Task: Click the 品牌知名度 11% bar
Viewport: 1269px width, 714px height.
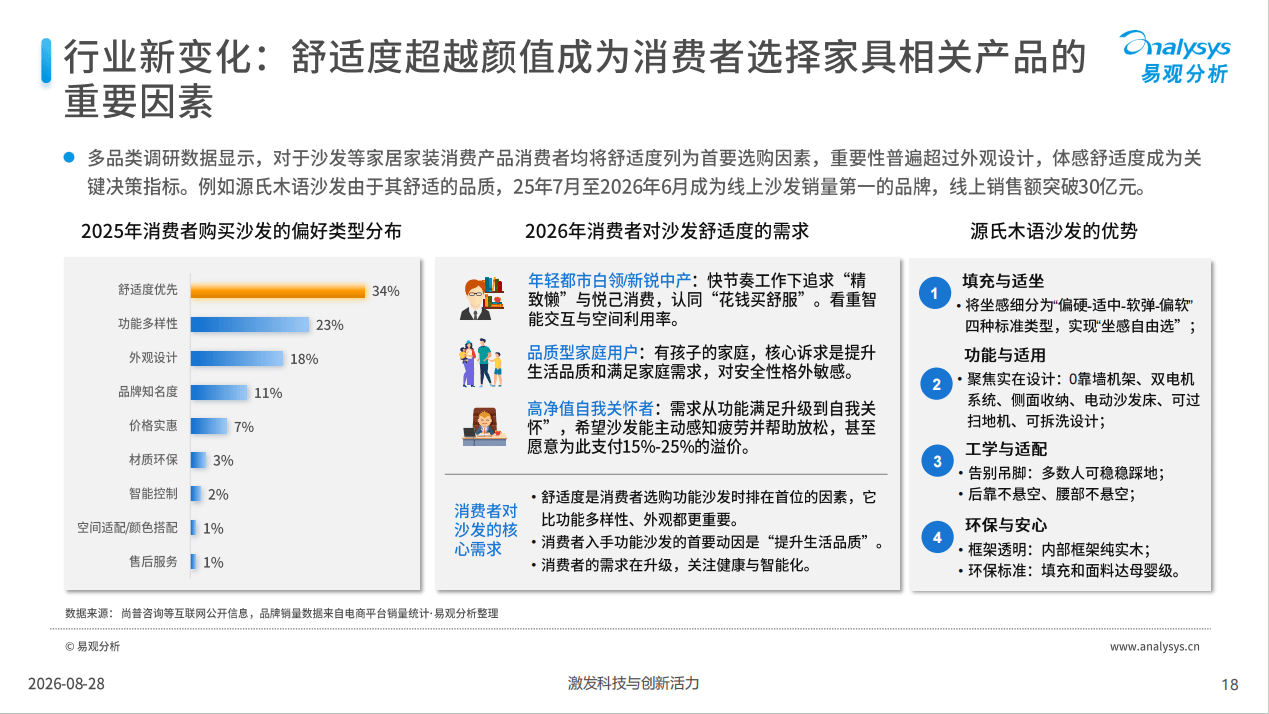Action: tap(219, 392)
